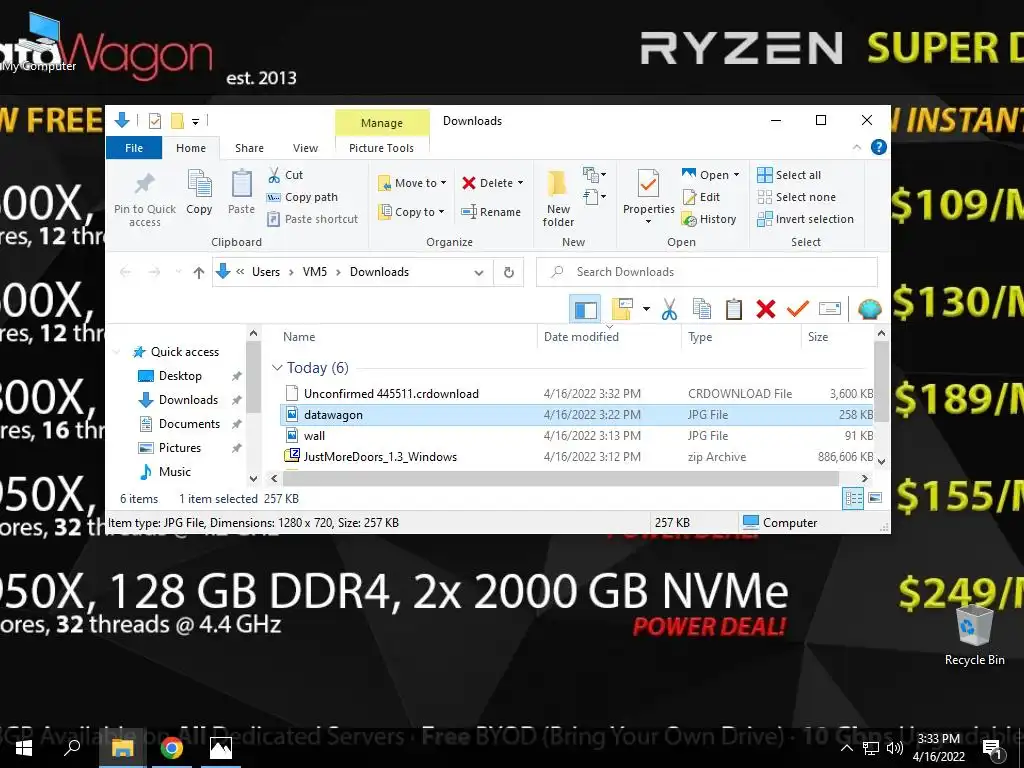1024x768 pixels.
Task: Open the Delete dropdown arrow
Action: pos(520,183)
